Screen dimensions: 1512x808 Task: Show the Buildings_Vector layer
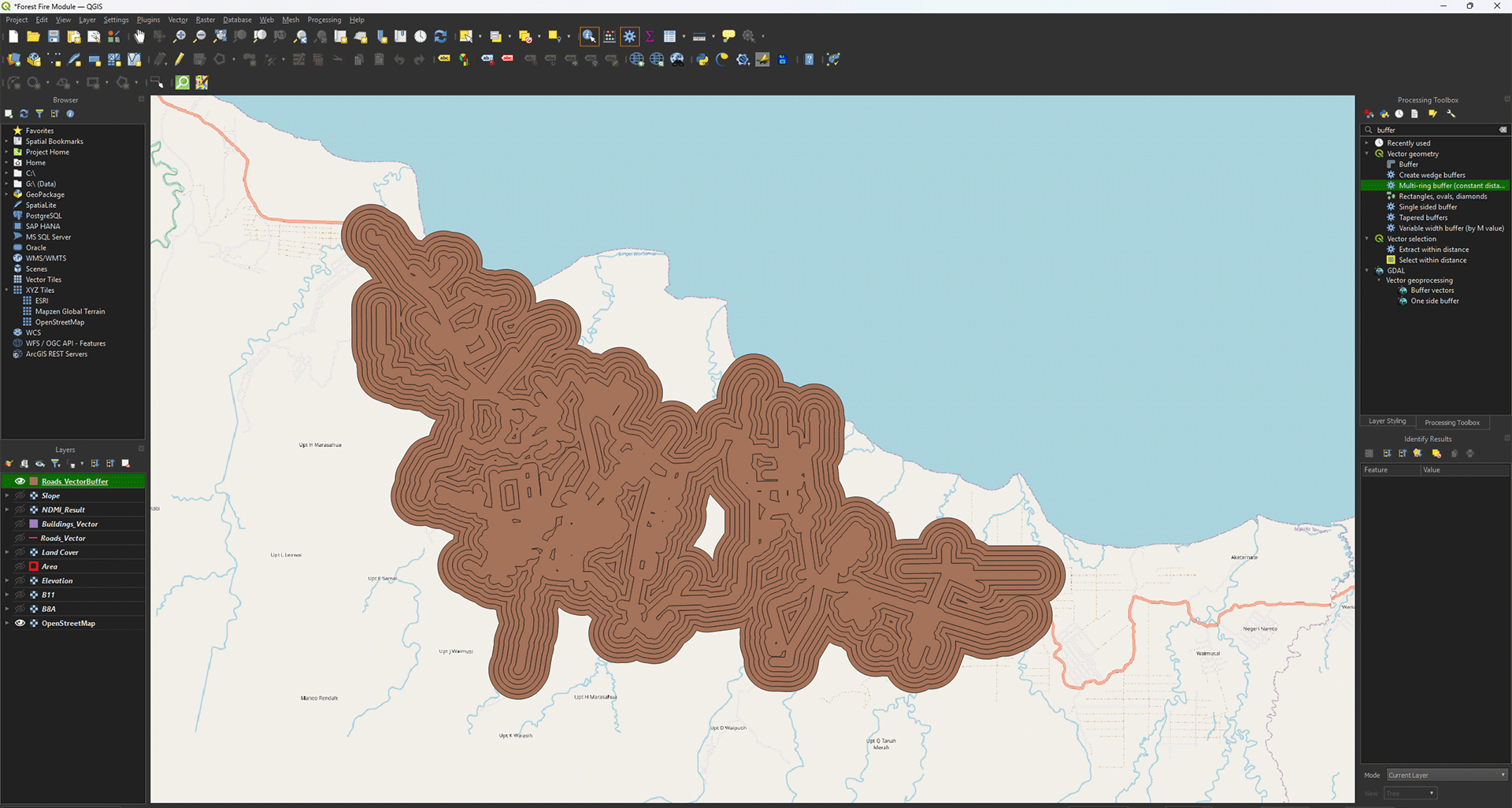[20, 524]
